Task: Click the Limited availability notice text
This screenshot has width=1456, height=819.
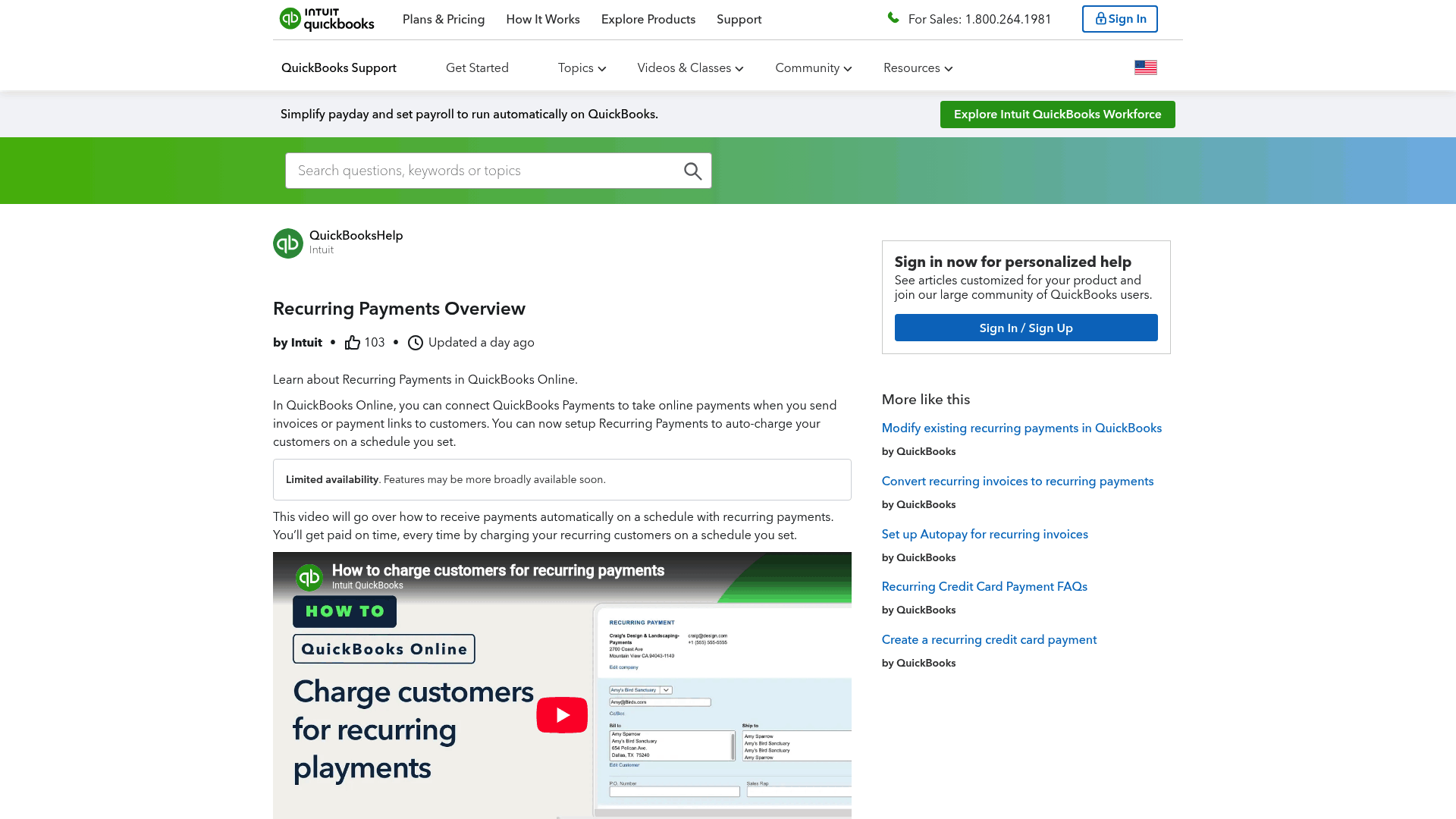Action: [x=446, y=479]
